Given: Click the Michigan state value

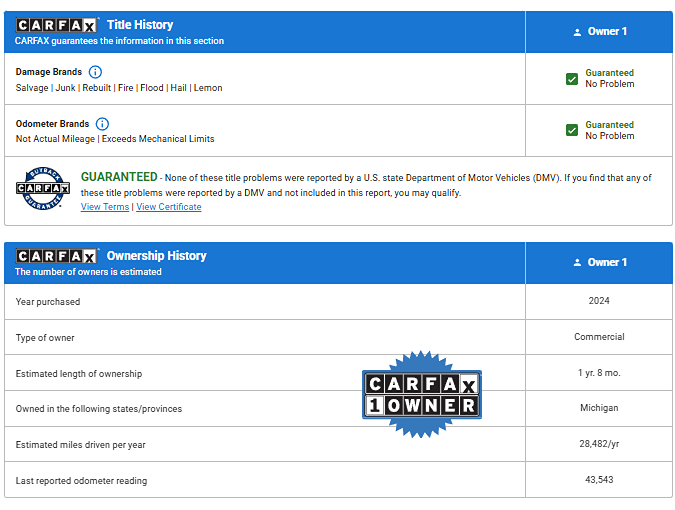Looking at the screenshot, I should coord(599,408).
